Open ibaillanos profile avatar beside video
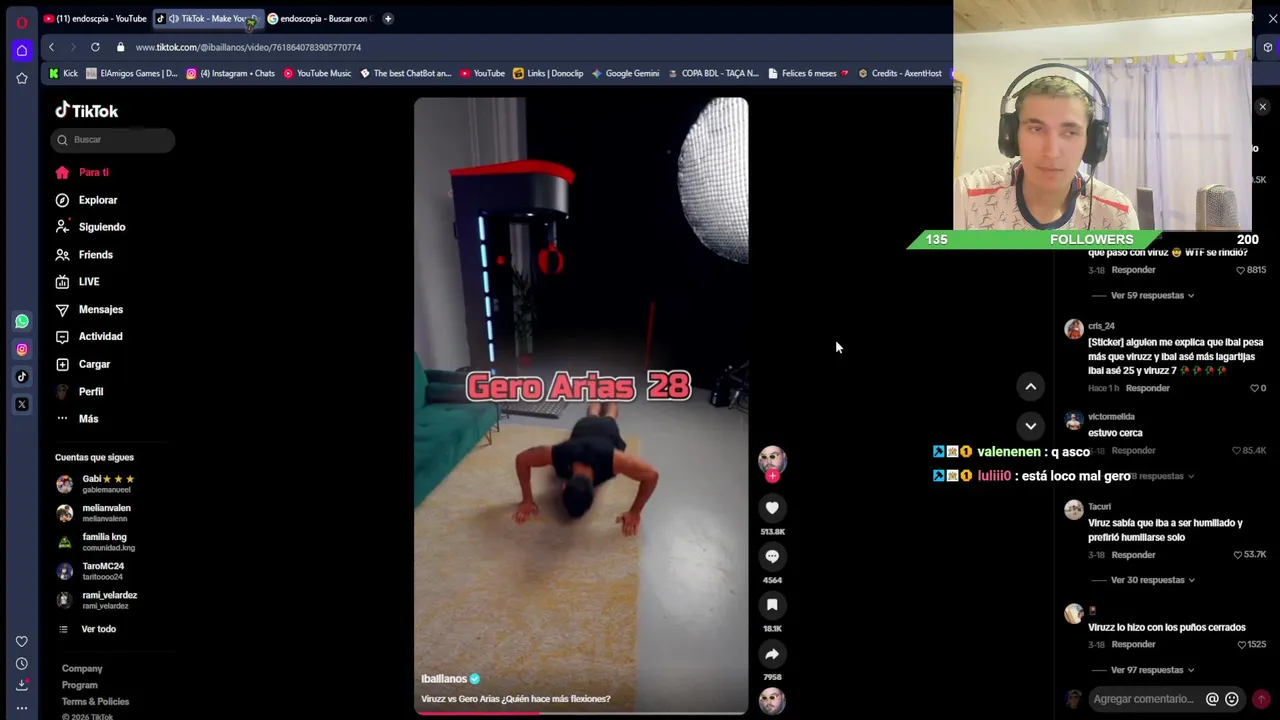Screen dimensions: 1280x720 (x=772, y=460)
